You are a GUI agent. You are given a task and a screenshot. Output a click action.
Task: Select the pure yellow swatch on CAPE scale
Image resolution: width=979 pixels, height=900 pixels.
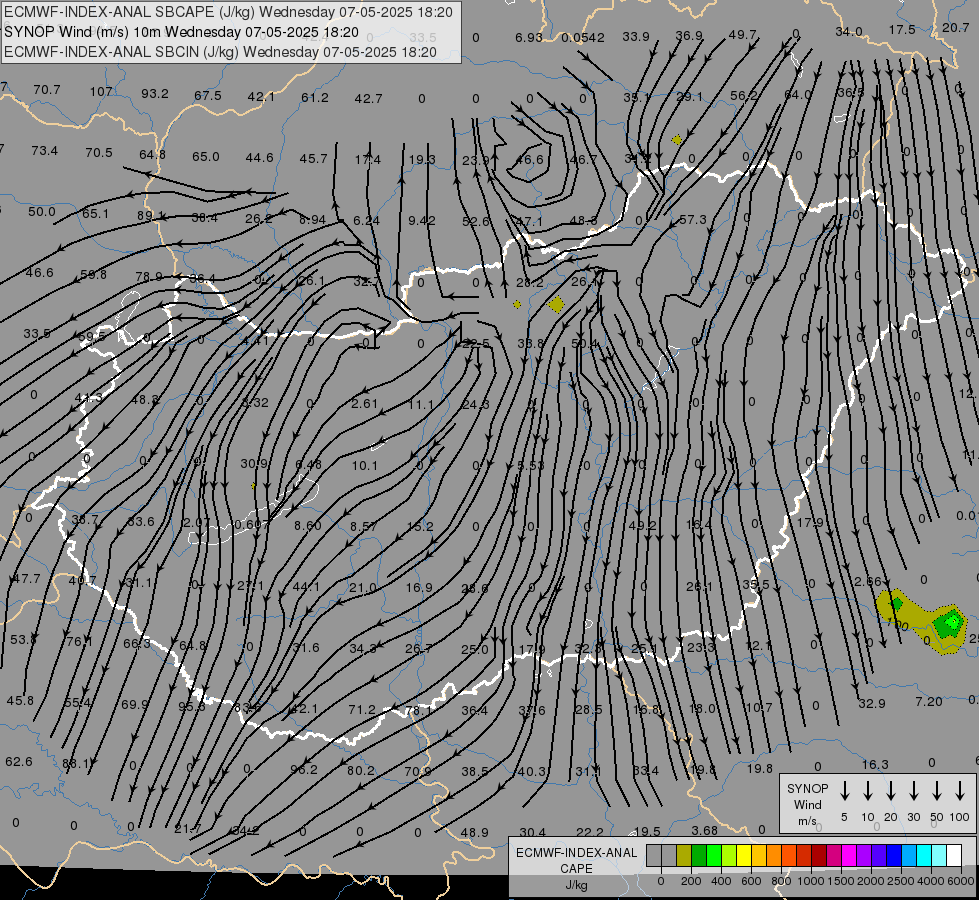point(744,856)
